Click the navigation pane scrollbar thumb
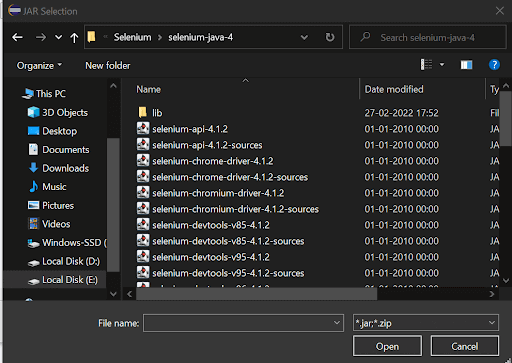512x363 pixels. [x=113, y=205]
